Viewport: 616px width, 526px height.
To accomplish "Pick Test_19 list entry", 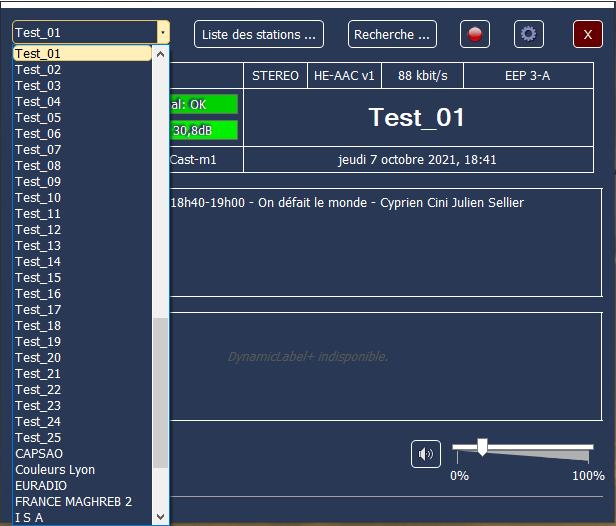I will [x=82, y=342].
